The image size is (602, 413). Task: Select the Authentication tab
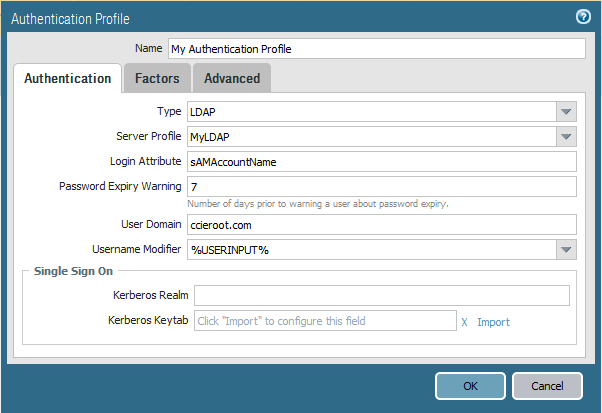(67, 78)
